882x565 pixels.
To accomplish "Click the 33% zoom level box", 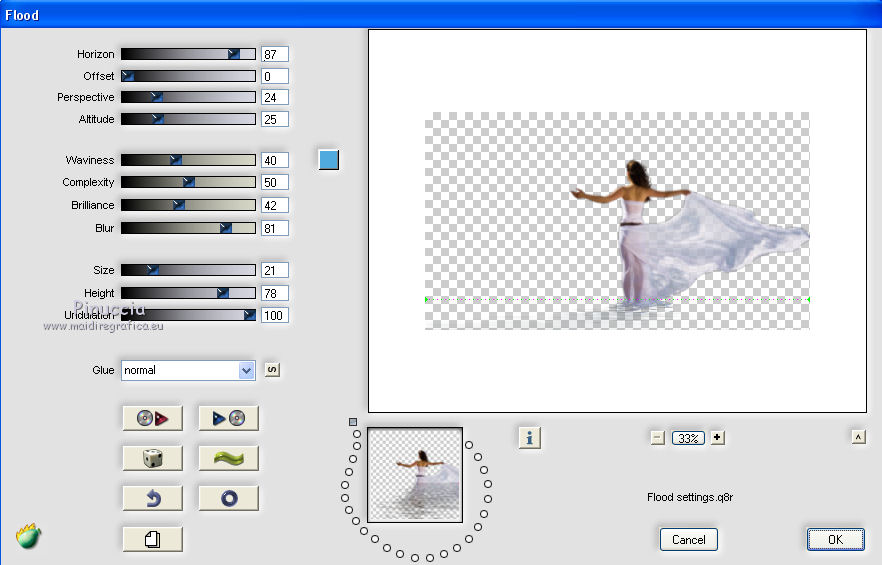I will pyautogui.click(x=688, y=438).
